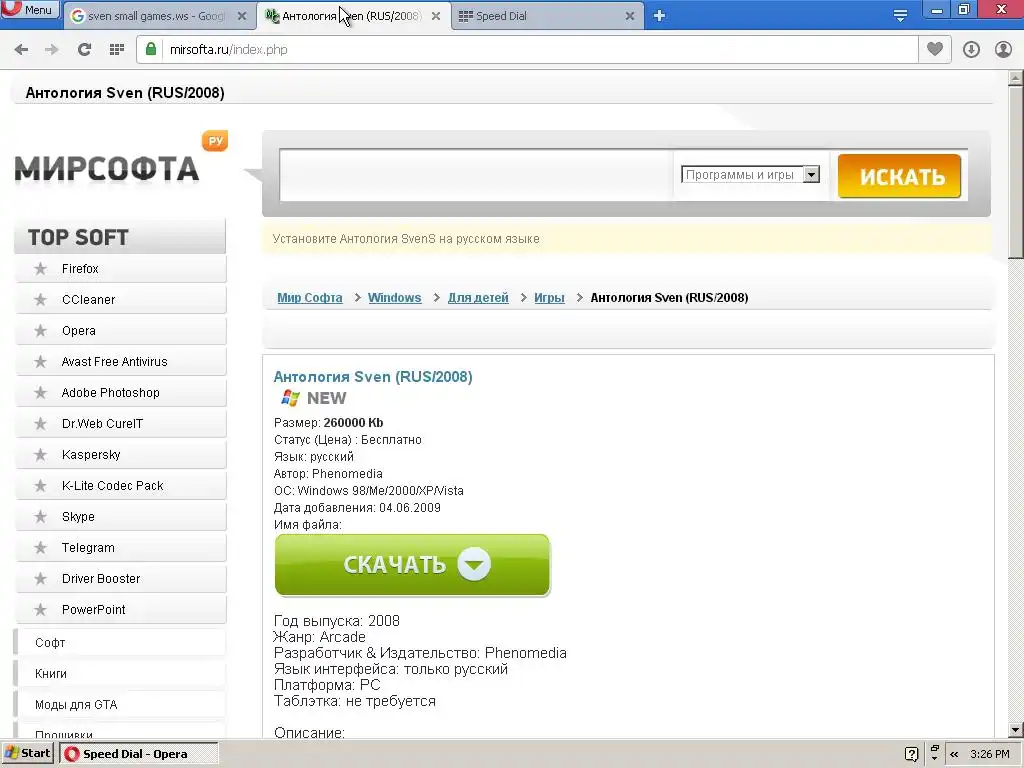
Task: Click the vertical scrollbar thumb
Action: tap(1016, 172)
